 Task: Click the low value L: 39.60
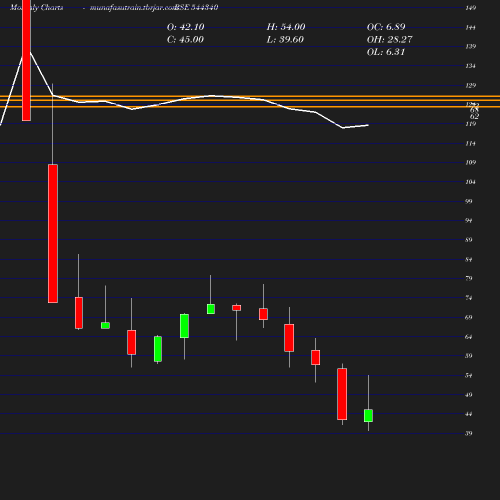[285, 40]
